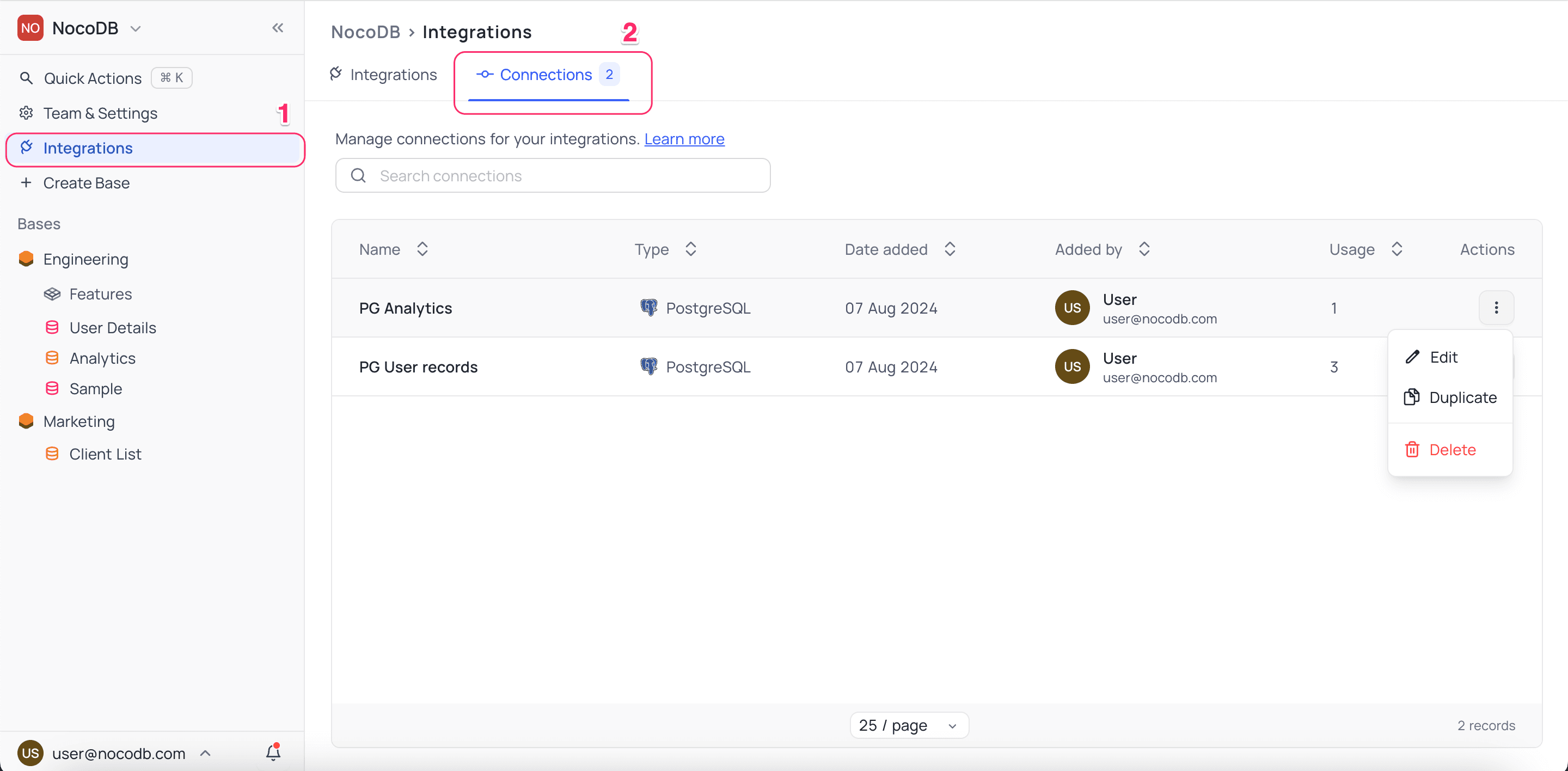The height and width of the screenshot is (771, 1568).
Task: Sort connections by the Name column
Action: pyautogui.click(x=422, y=249)
